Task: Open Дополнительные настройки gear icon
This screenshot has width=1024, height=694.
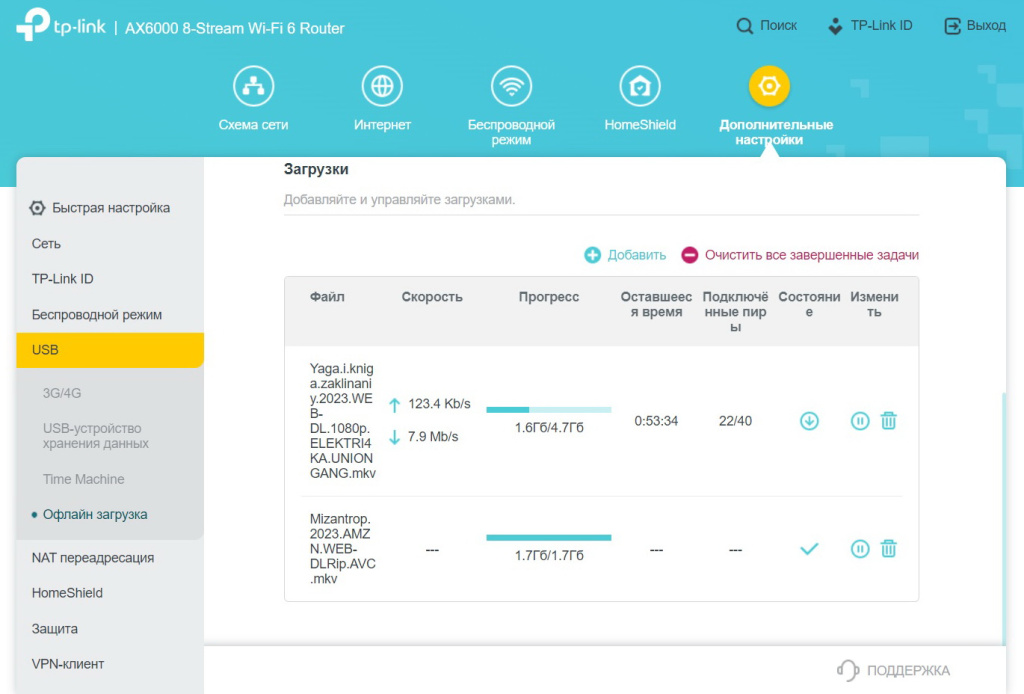Action: pyautogui.click(x=769, y=86)
